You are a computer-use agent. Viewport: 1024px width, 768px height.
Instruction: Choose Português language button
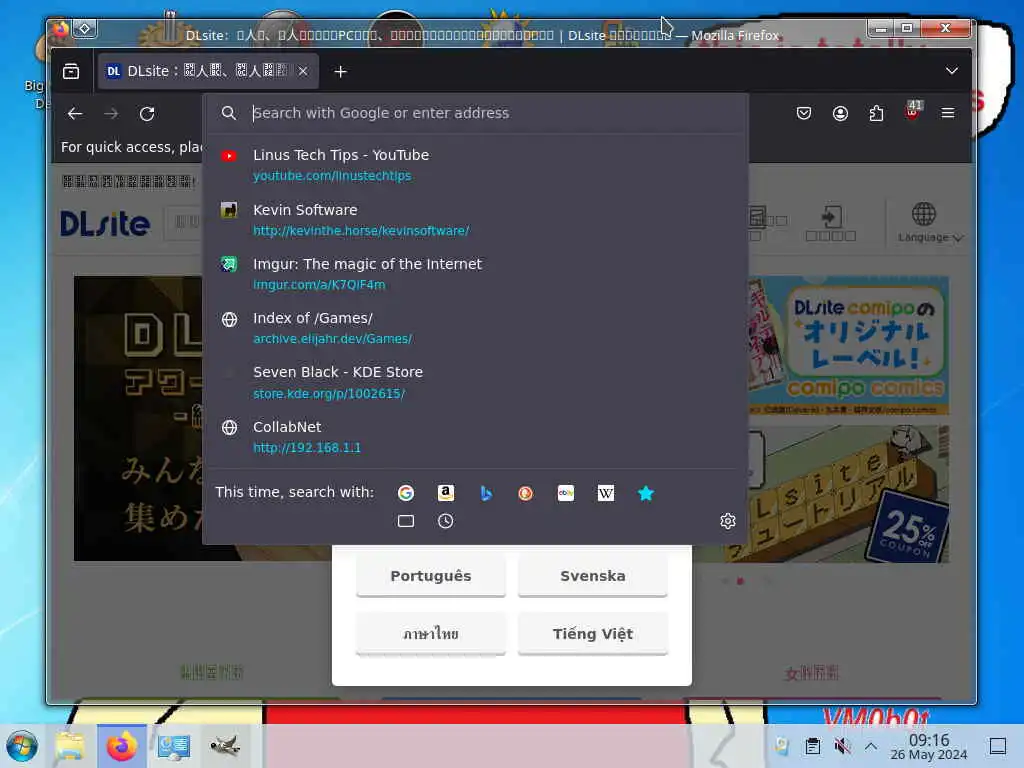[431, 576]
